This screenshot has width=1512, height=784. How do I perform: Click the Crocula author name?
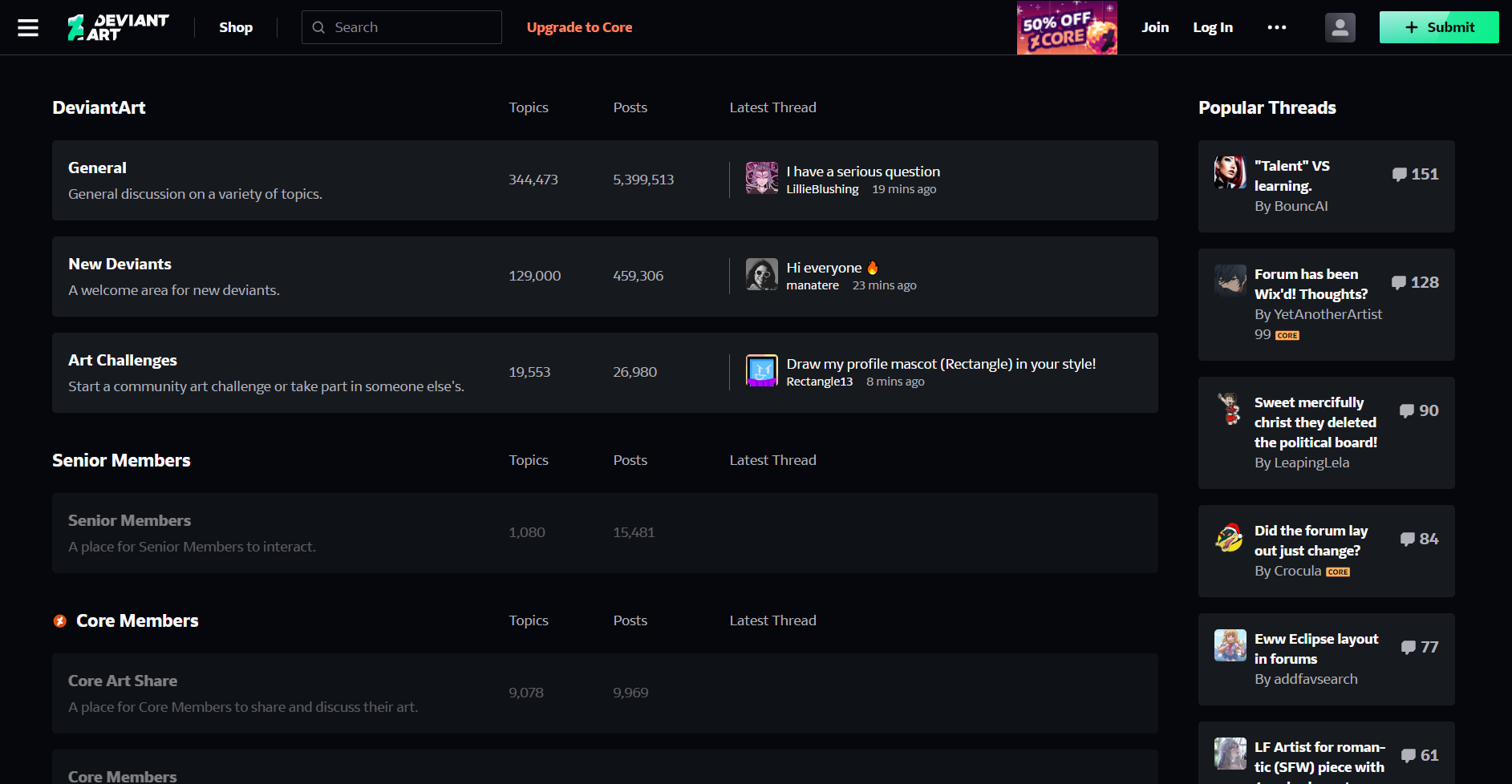1297,571
